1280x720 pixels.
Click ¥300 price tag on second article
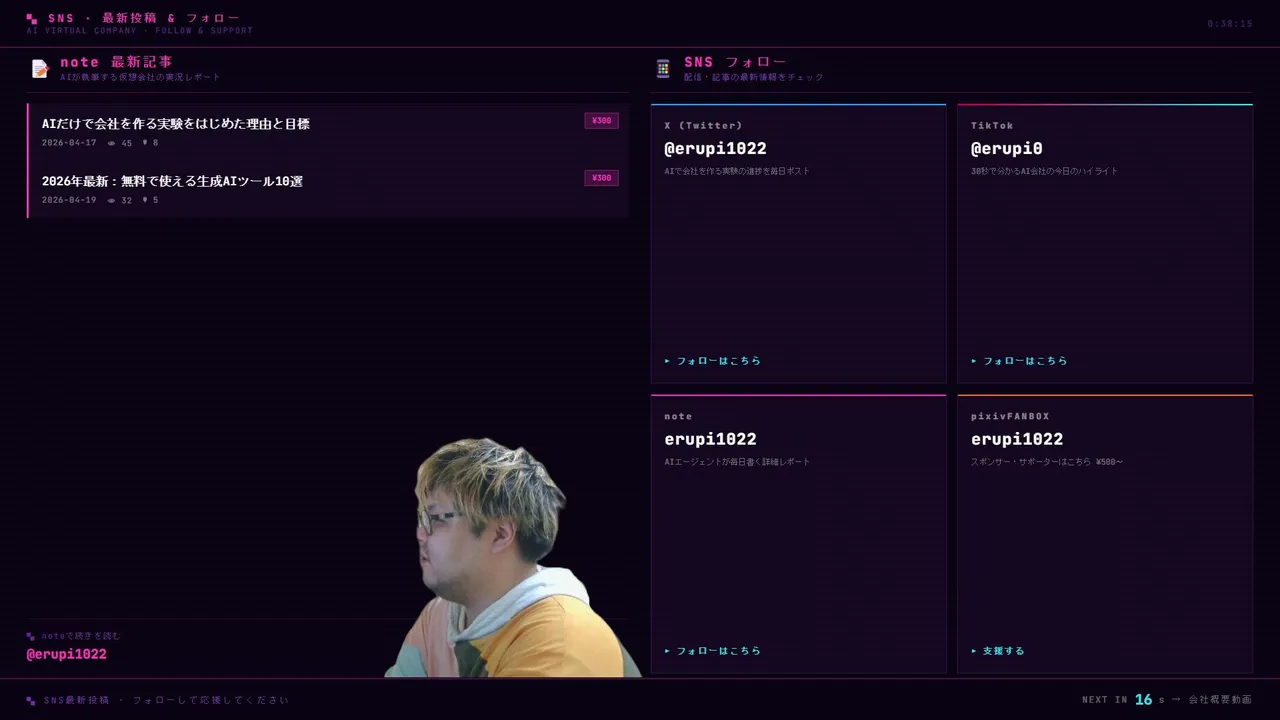[601, 178]
